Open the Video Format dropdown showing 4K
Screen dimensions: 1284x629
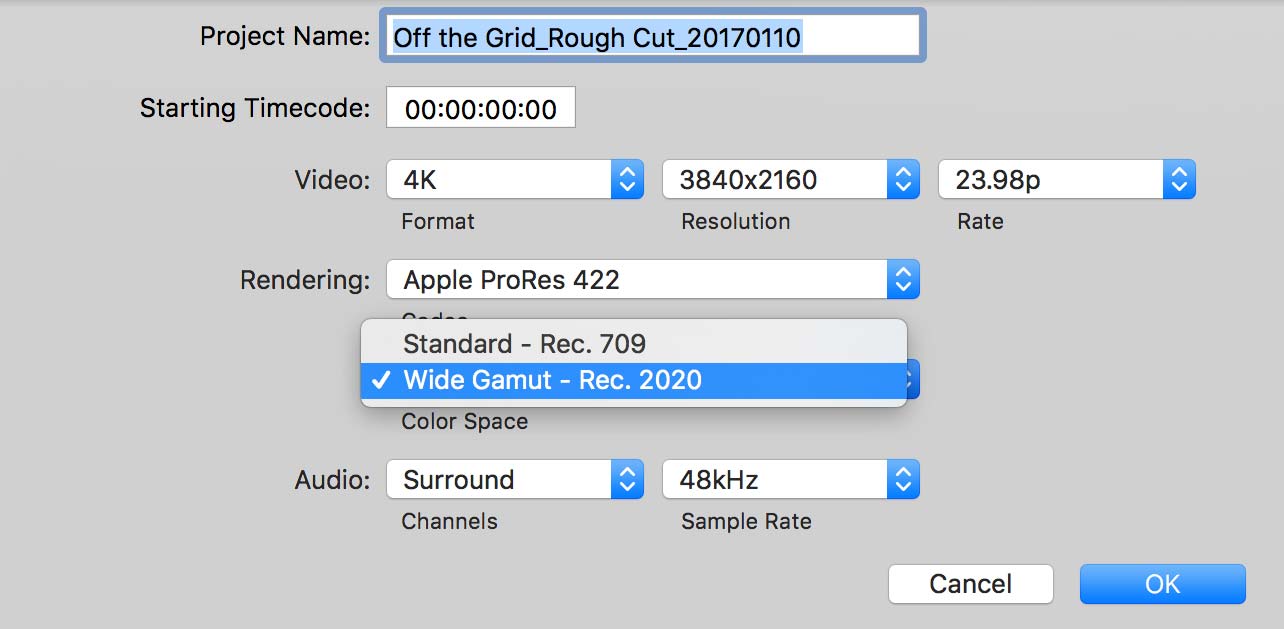pyautogui.click(x=515, y=180)
